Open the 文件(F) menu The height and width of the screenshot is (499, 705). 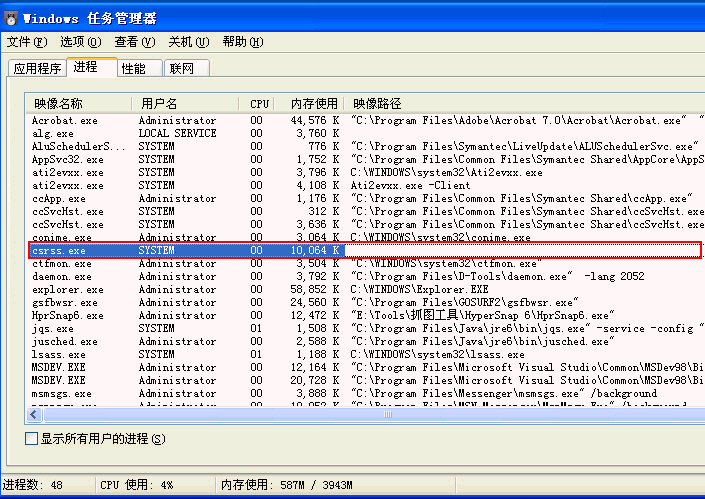point(27,42)
